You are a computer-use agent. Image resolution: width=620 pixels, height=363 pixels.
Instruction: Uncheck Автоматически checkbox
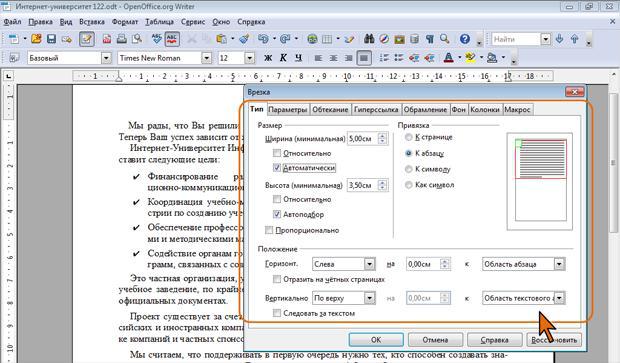coord(277,168)
